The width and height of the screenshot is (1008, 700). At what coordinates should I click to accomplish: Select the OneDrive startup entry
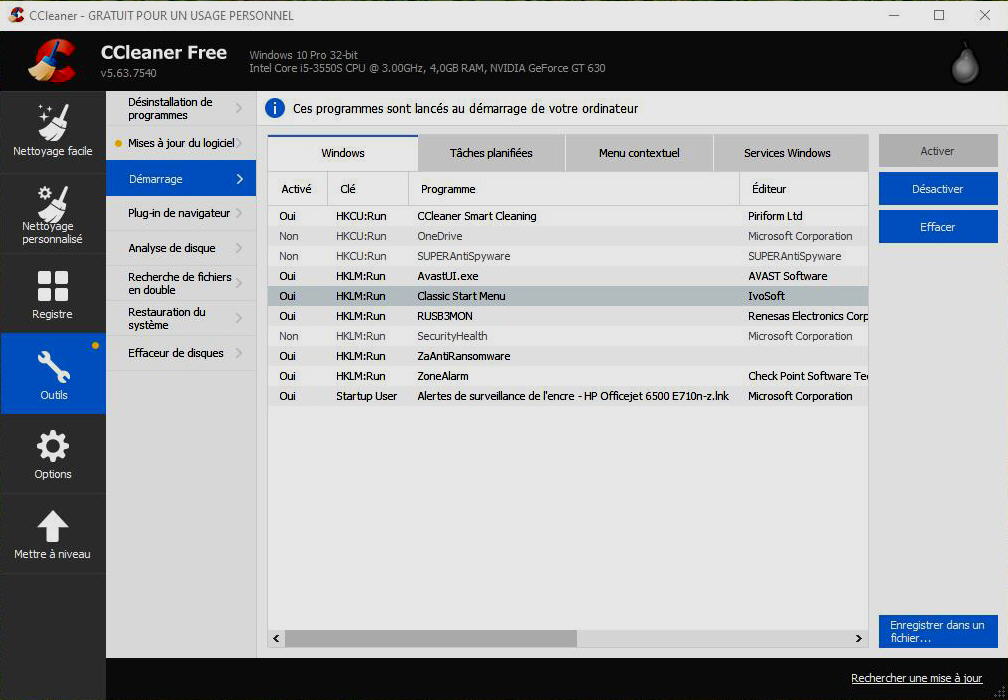pos(568,236)
